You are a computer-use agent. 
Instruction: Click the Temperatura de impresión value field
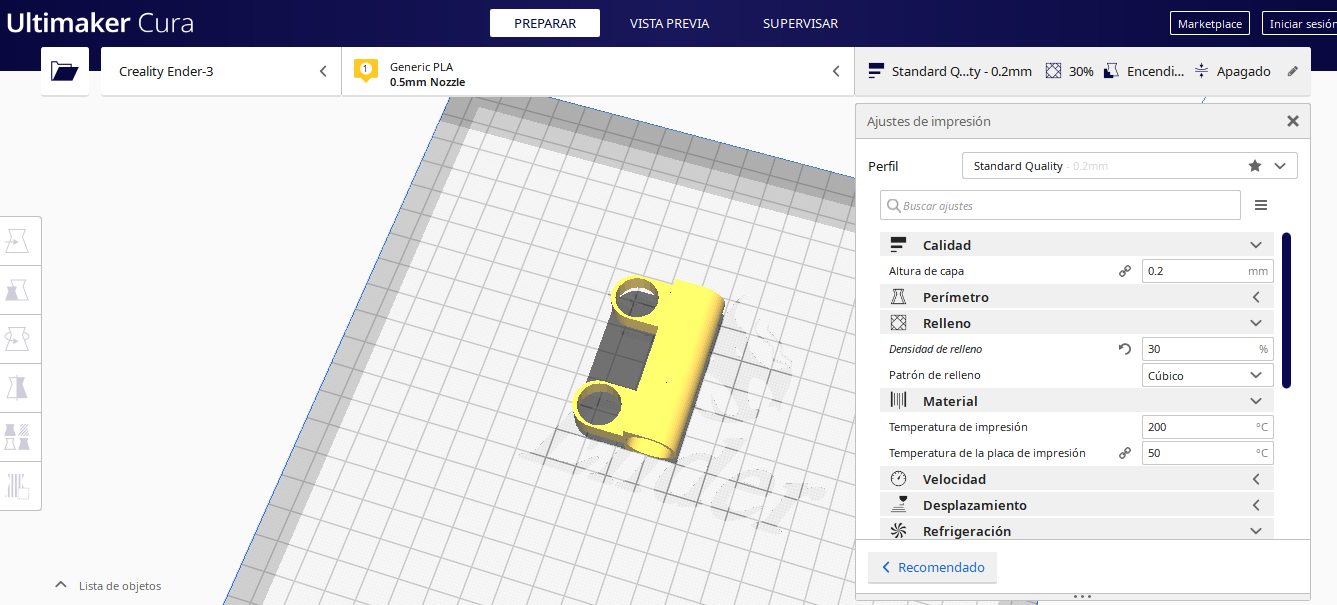click(1207, 427)
